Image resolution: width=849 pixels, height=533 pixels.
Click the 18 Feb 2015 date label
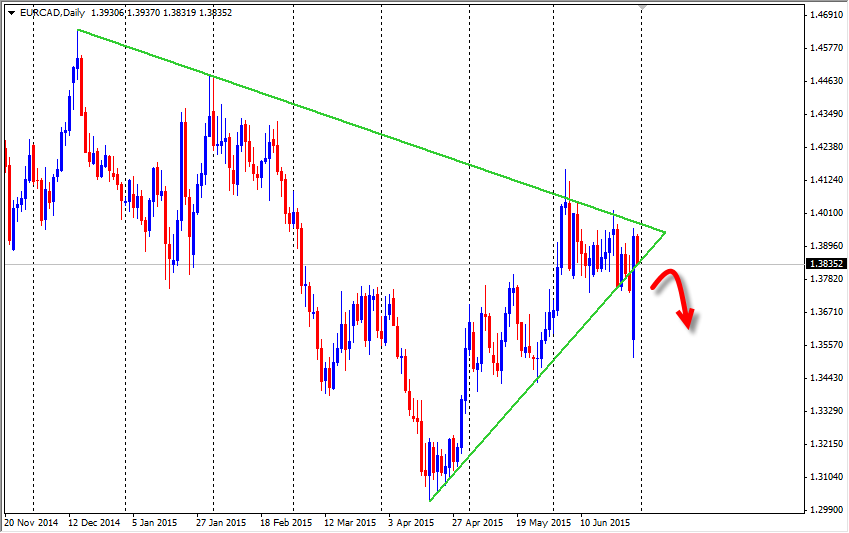tap(286, 523)
